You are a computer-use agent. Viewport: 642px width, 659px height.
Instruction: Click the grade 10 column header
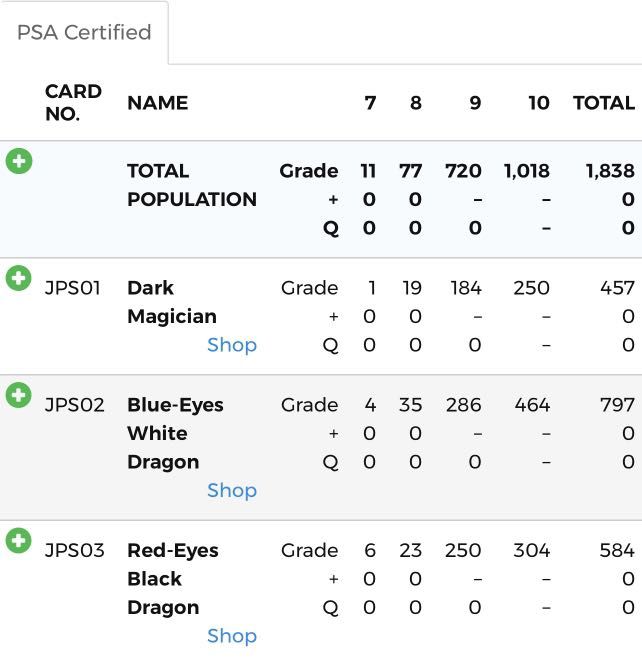(x=539, y=103)
